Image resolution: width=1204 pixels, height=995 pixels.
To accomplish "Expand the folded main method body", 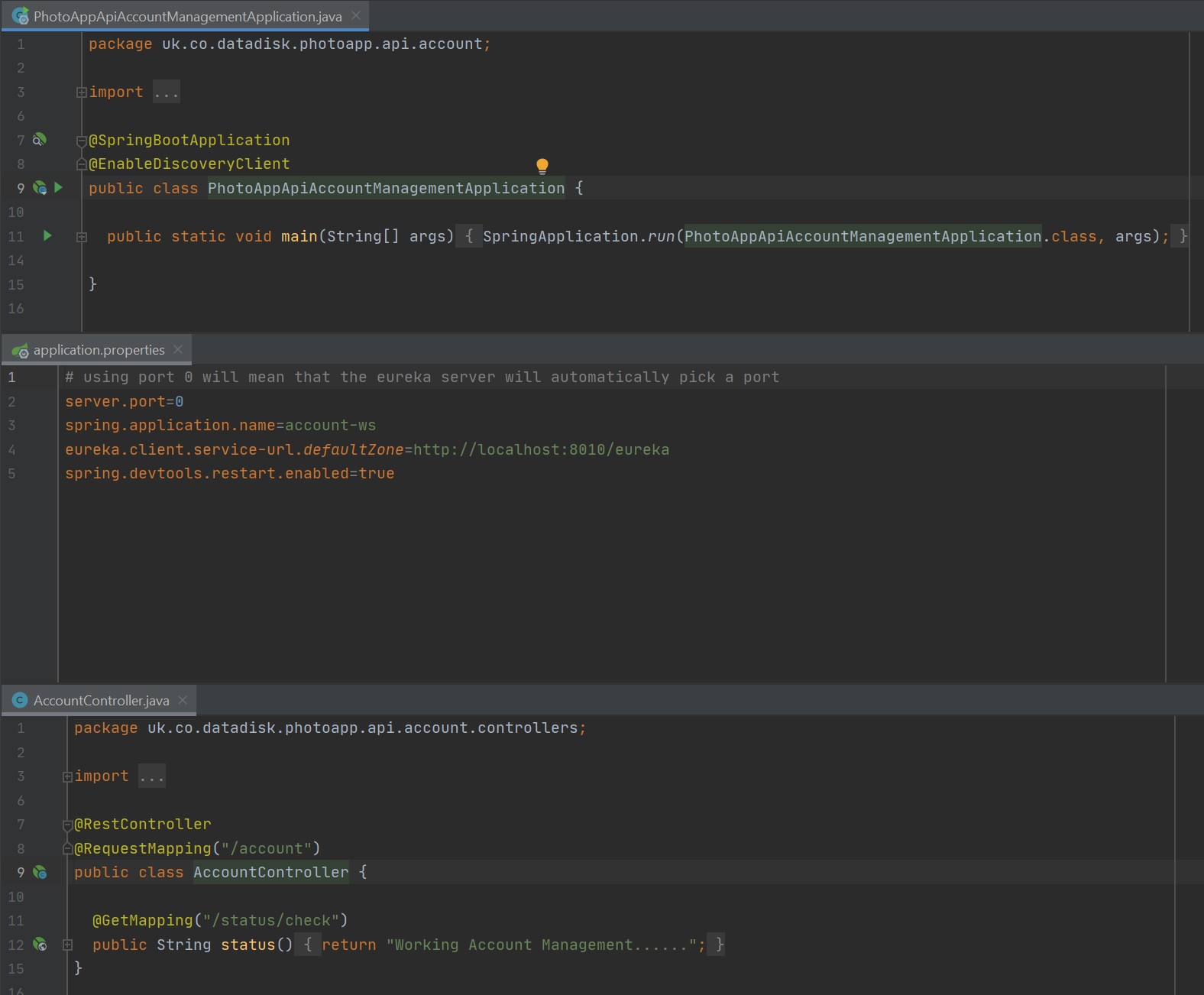I will pos(81,237).
